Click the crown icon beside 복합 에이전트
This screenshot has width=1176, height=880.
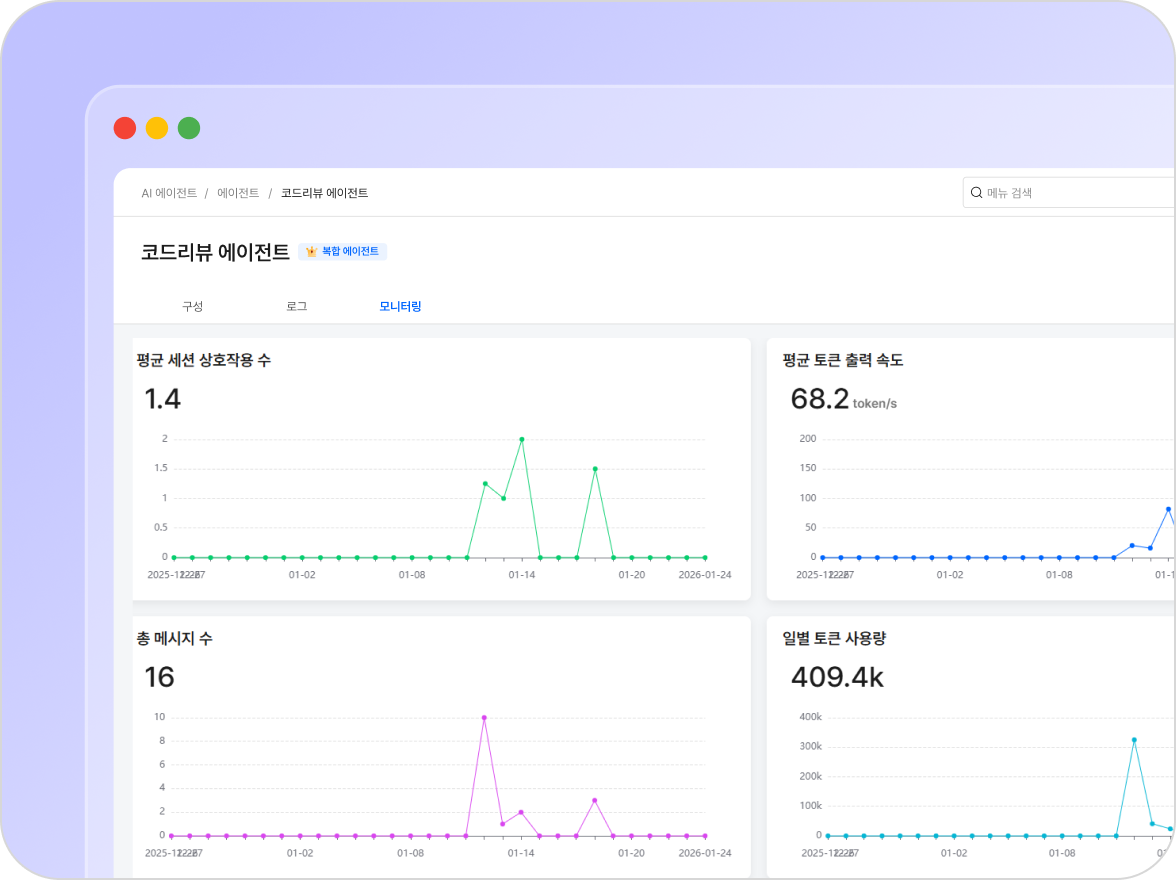coord(311,252)
